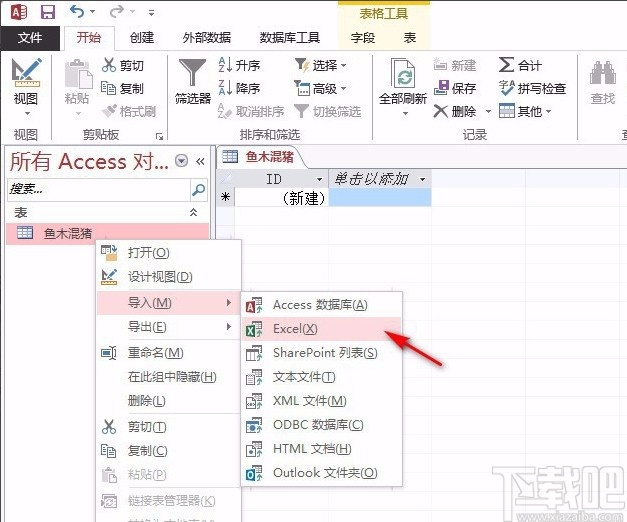
Task: Choose 文本文件(T) import option
Action: (x=321, y=377)
